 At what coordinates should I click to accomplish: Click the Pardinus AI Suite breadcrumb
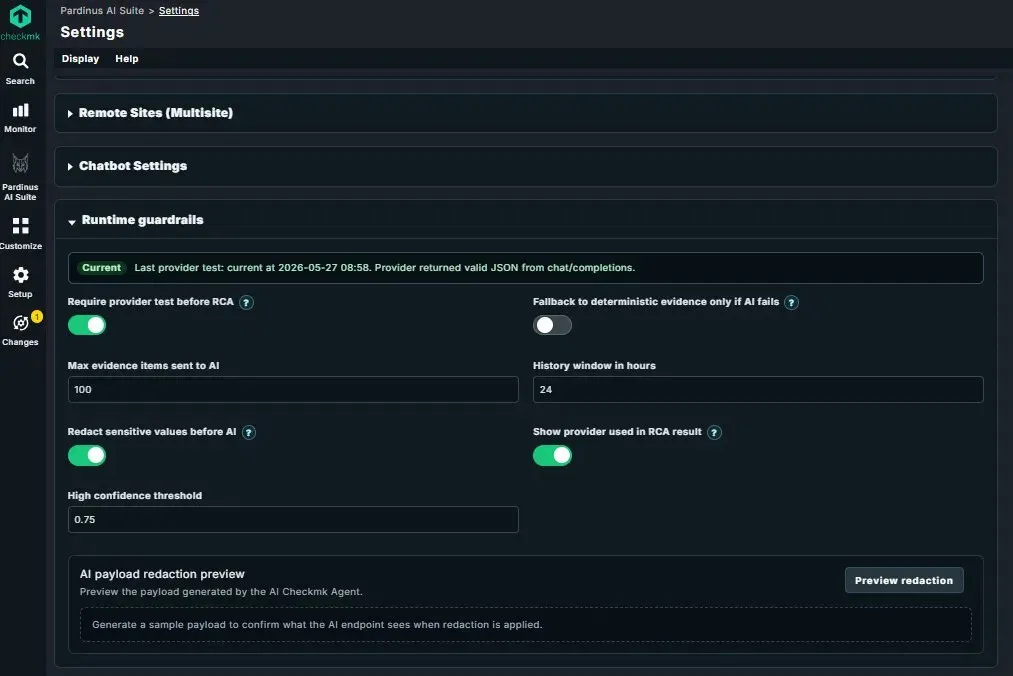[102, 11]
